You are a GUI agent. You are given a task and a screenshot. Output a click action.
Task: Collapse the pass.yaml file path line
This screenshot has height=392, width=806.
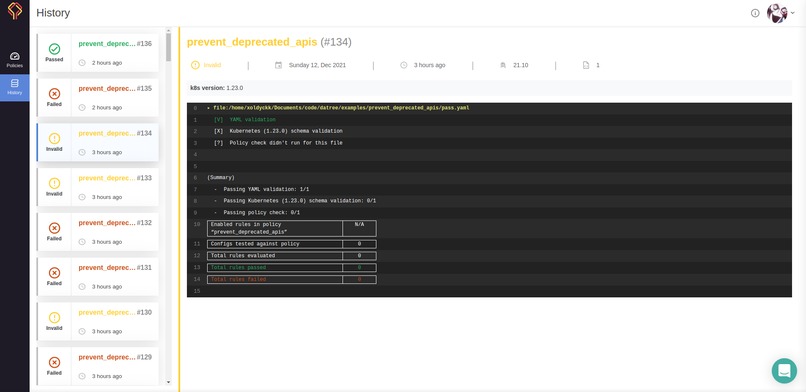[x=208, y=108]
